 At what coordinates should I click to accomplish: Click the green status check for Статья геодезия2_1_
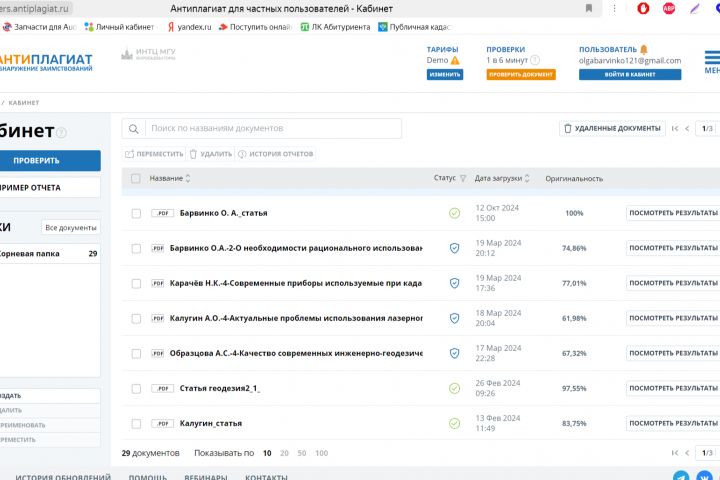click(455, 389)
